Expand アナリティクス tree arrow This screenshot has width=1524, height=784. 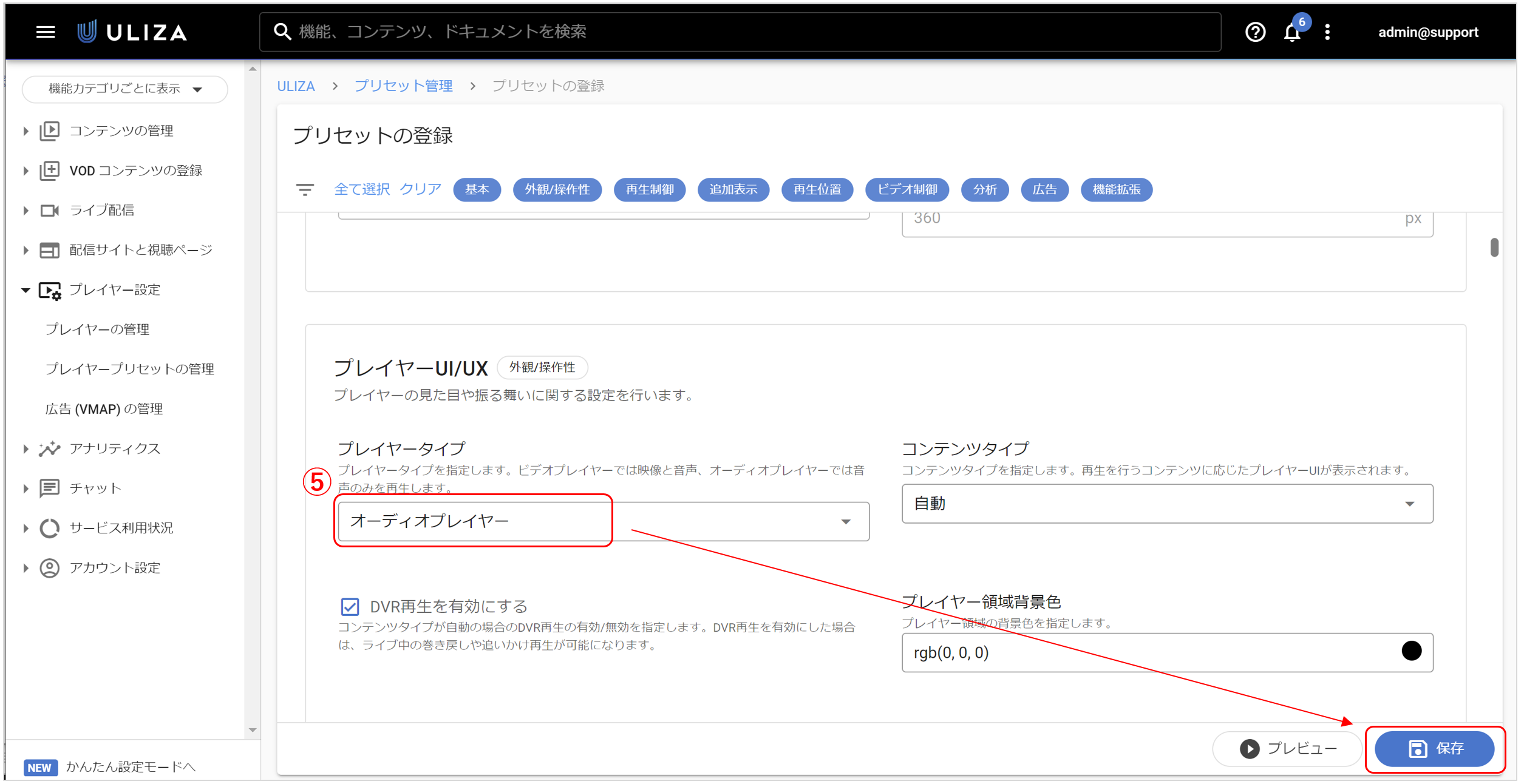click(x=26, y=449)
